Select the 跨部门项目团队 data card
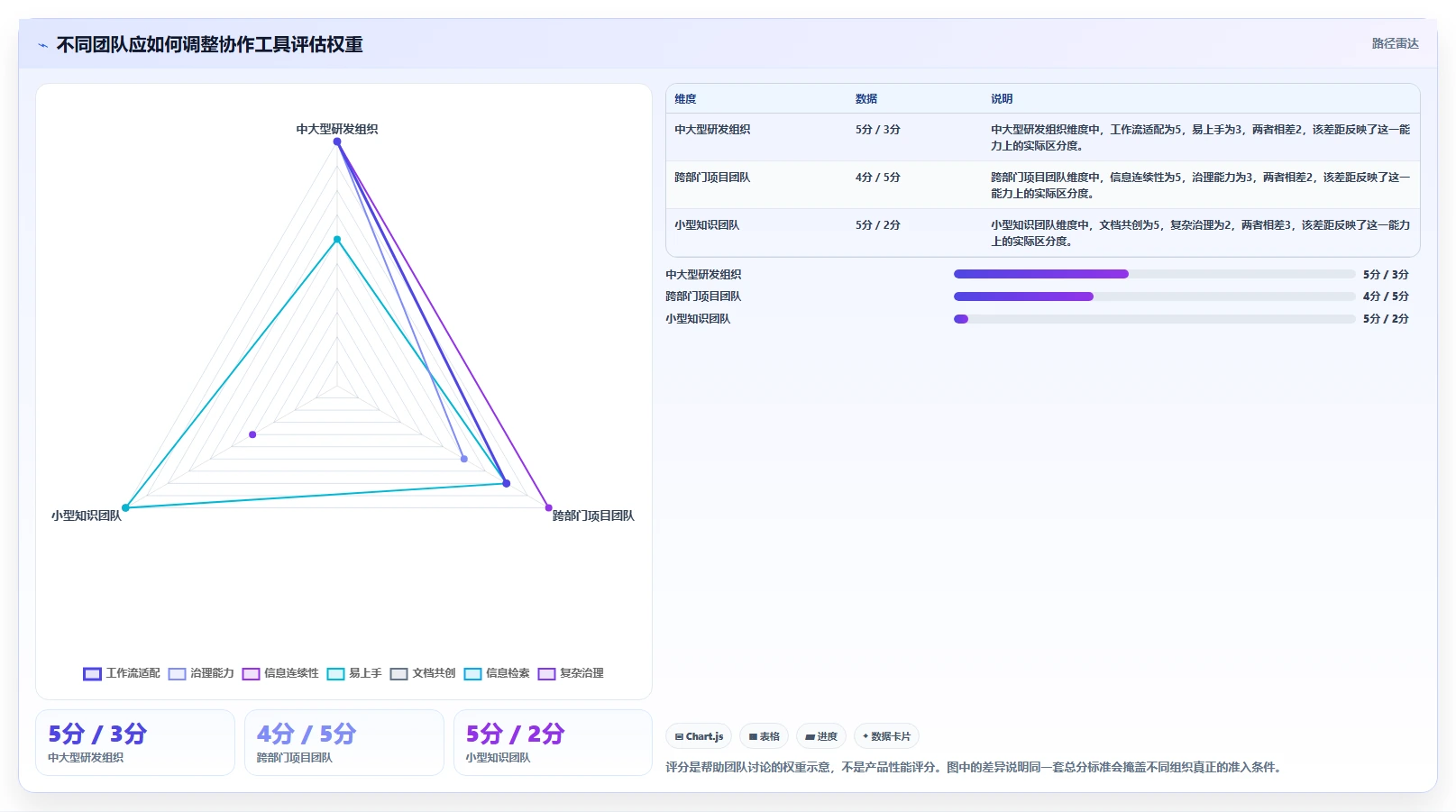This screenshot has height=812, width=1456. click(x=344, y=743)
